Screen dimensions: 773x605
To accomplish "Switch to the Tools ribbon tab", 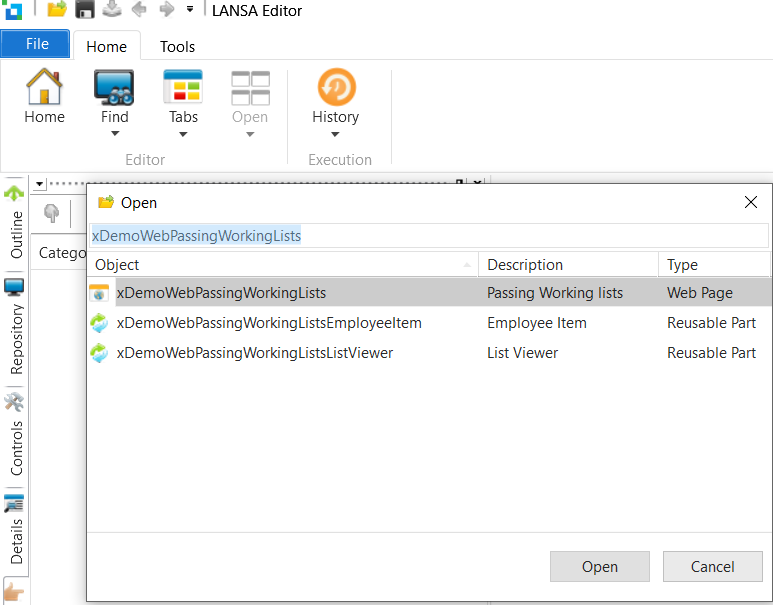I will coord(177,46).
